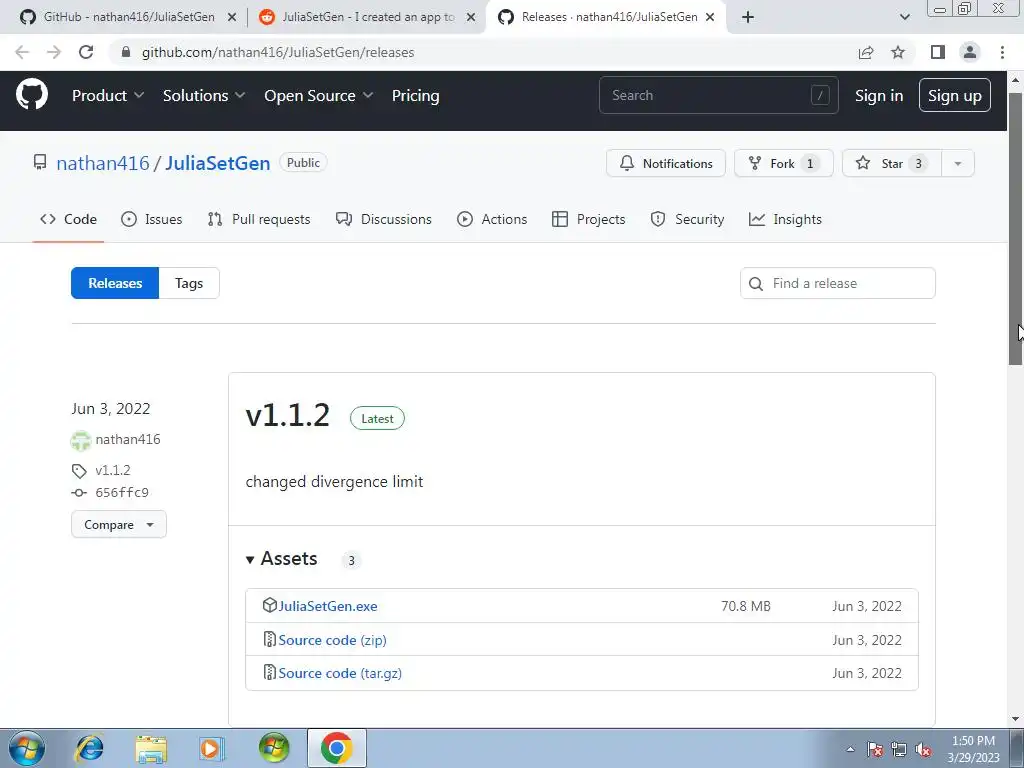Open the Pull requests tab
This screenshot has width=1024, height=768.
[259, 219]
